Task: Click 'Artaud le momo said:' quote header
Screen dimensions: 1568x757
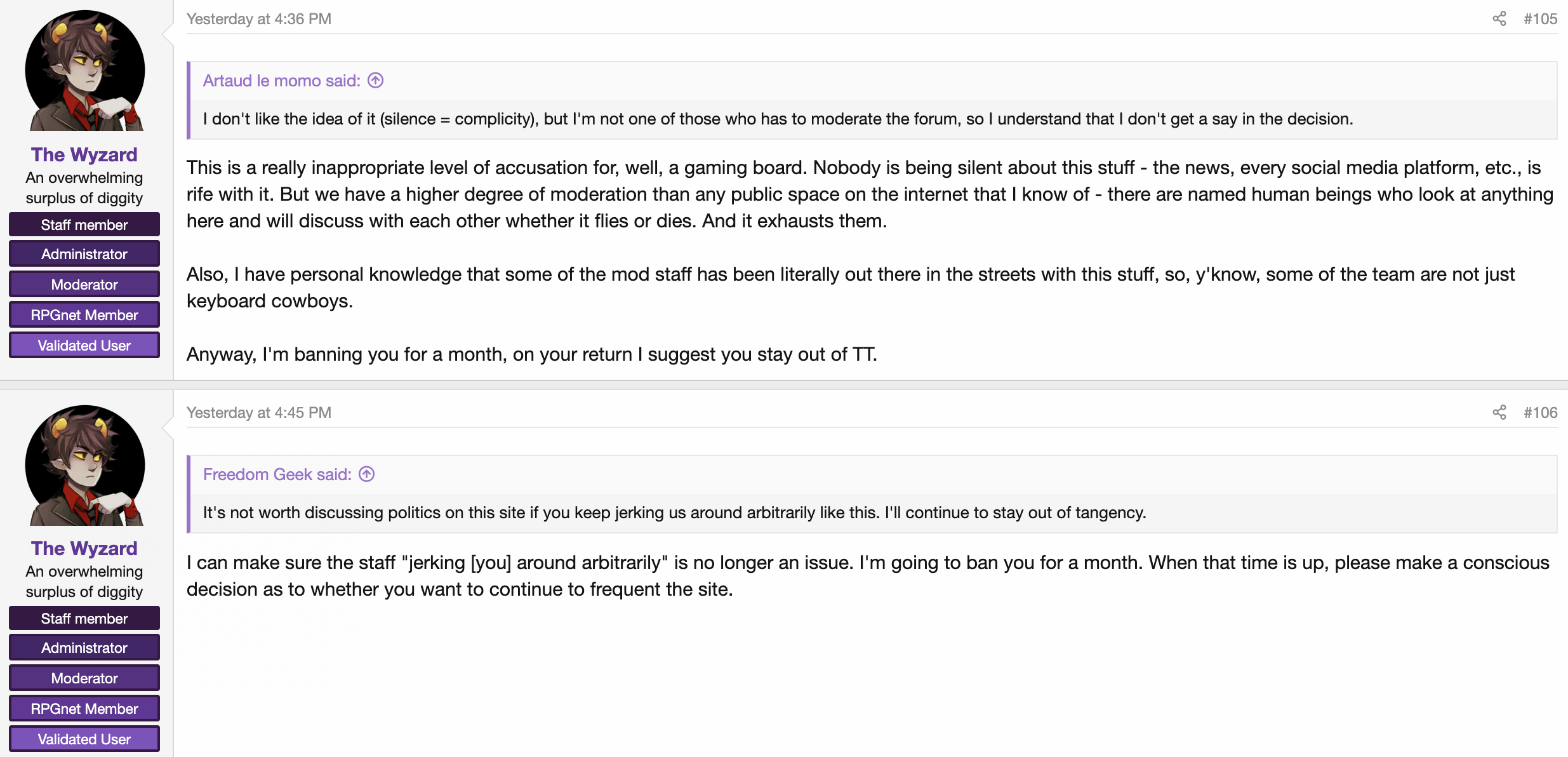Action: tap(282, 81)
